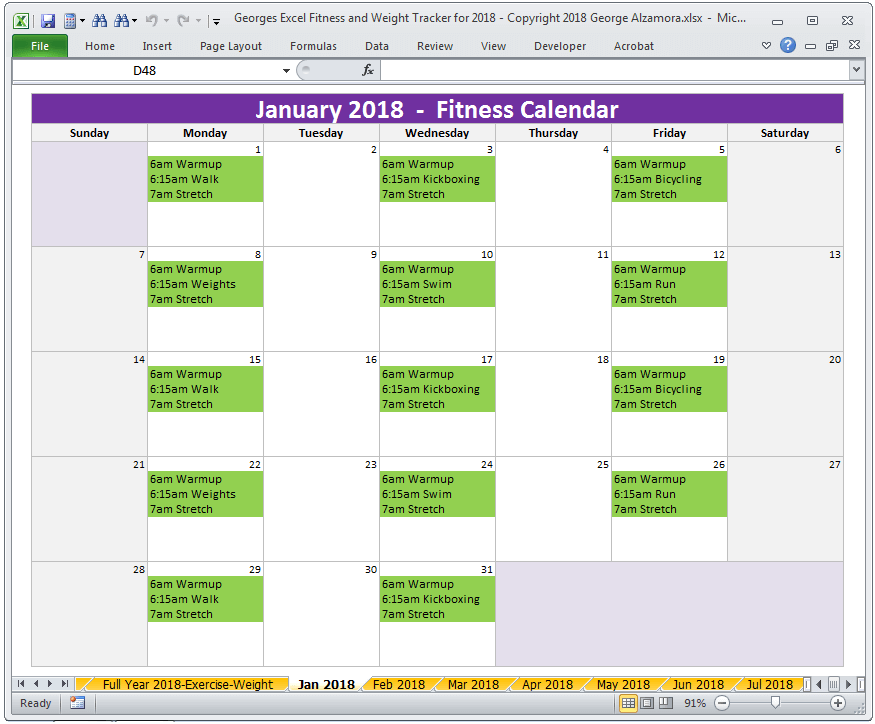Jump to the last sheet tab arrow
The height and width of the screenshot is (724, 875).
tap(65, 684)
